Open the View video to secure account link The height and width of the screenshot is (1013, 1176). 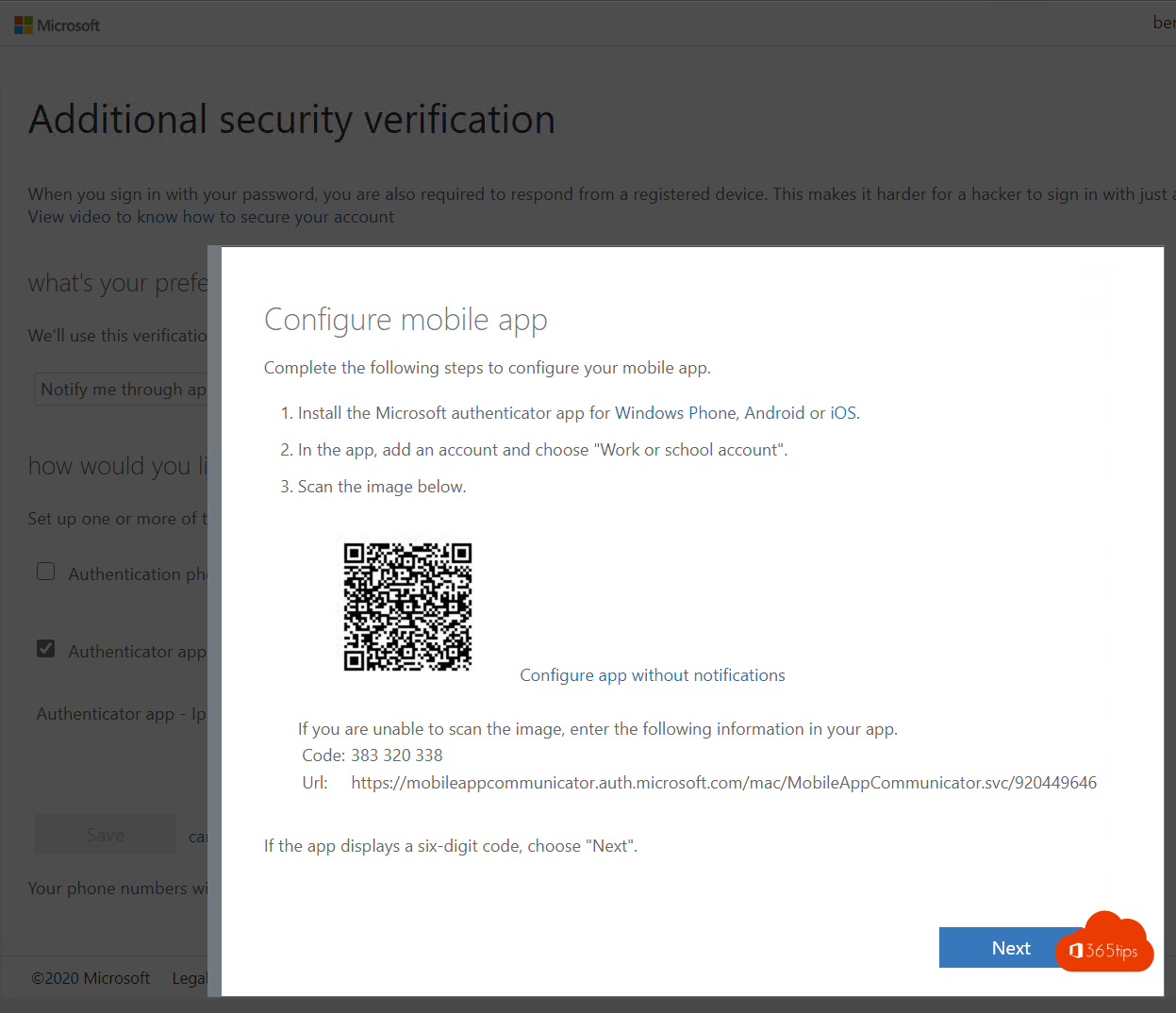pyautogui.click(x=211, y=217)
